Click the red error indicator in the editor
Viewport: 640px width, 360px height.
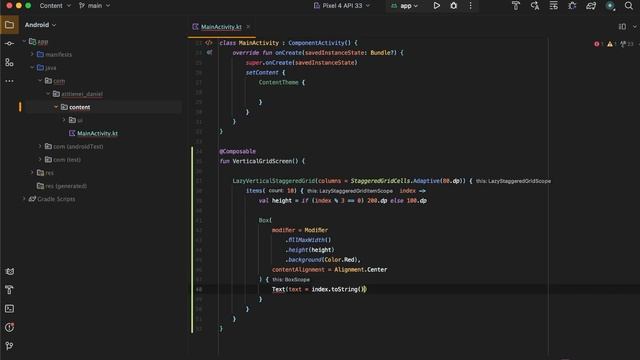point(598,44)
